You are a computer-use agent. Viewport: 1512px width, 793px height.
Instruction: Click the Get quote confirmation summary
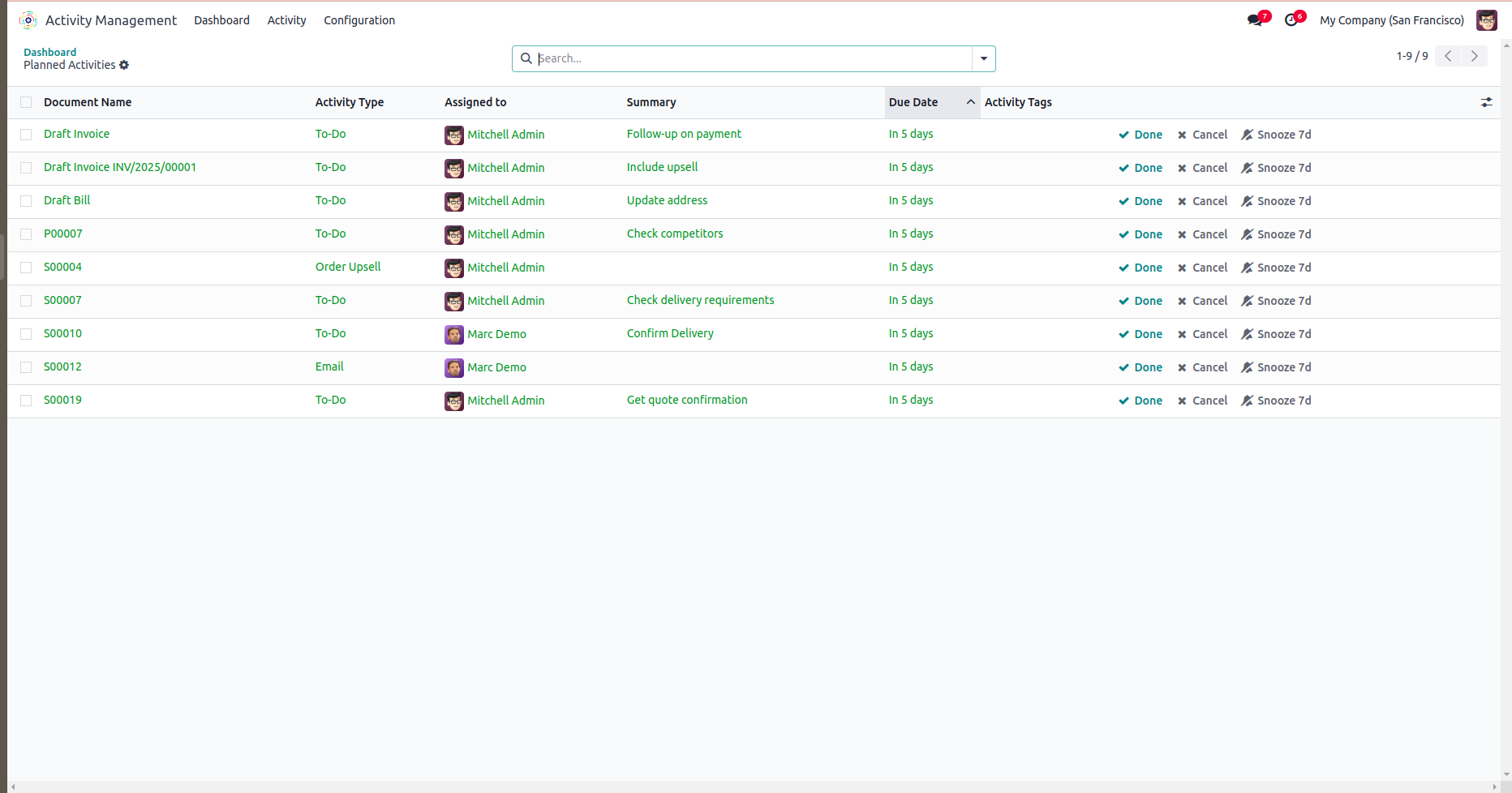pyautogui.click(x=687, y=400)
